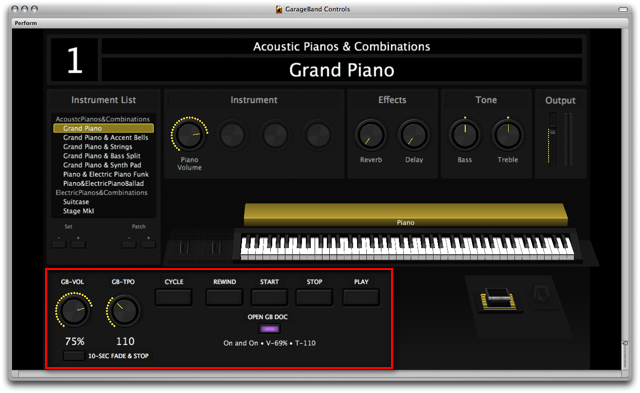Select the ElectricPianos&Combinations set heading
Image resolution: width=640 pixels, height=393 pixels.
(x=102, y=192)
